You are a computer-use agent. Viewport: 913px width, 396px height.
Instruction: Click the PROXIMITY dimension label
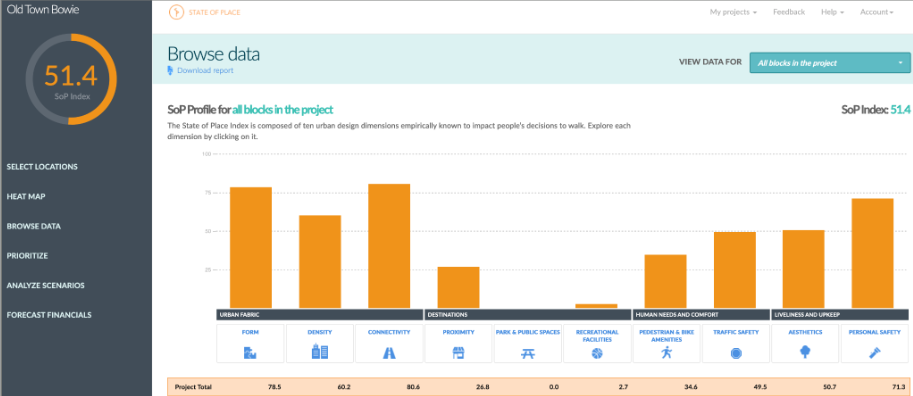point(458,332)
